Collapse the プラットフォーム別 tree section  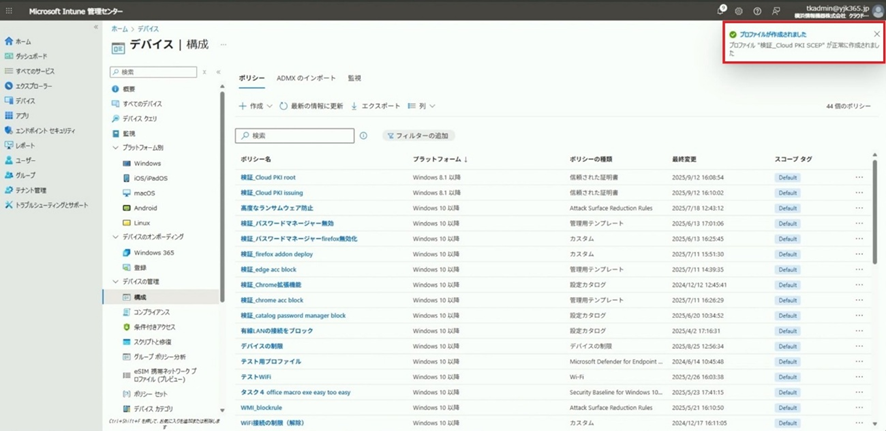(115, 148)
